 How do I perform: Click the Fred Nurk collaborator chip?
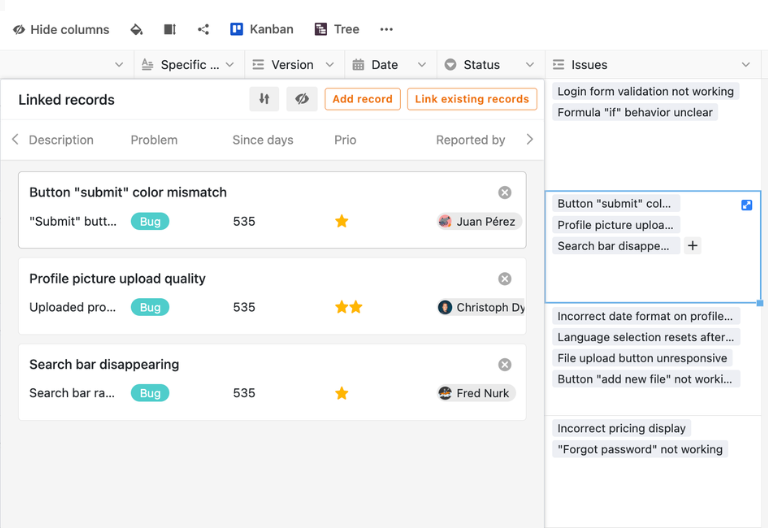tap(476, 393)
